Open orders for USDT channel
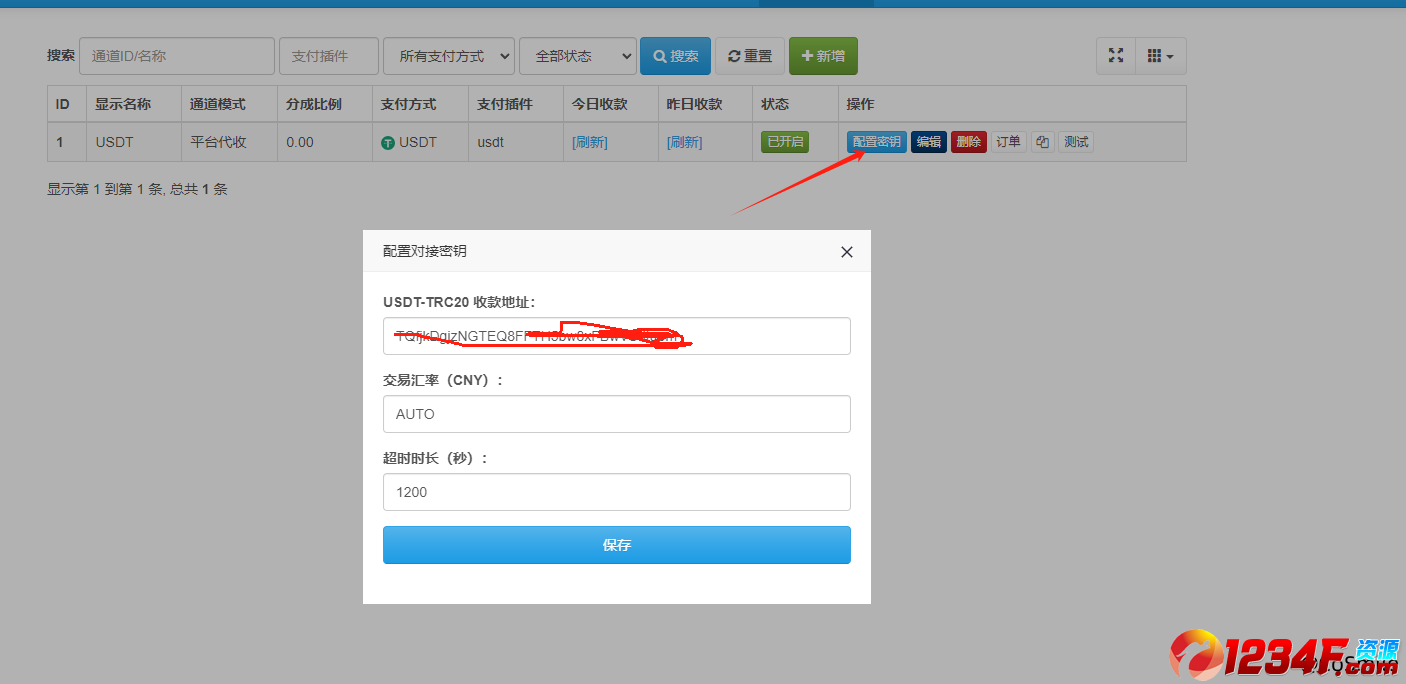This screenshot has height=684, width=1406. tap(1009, 142)
